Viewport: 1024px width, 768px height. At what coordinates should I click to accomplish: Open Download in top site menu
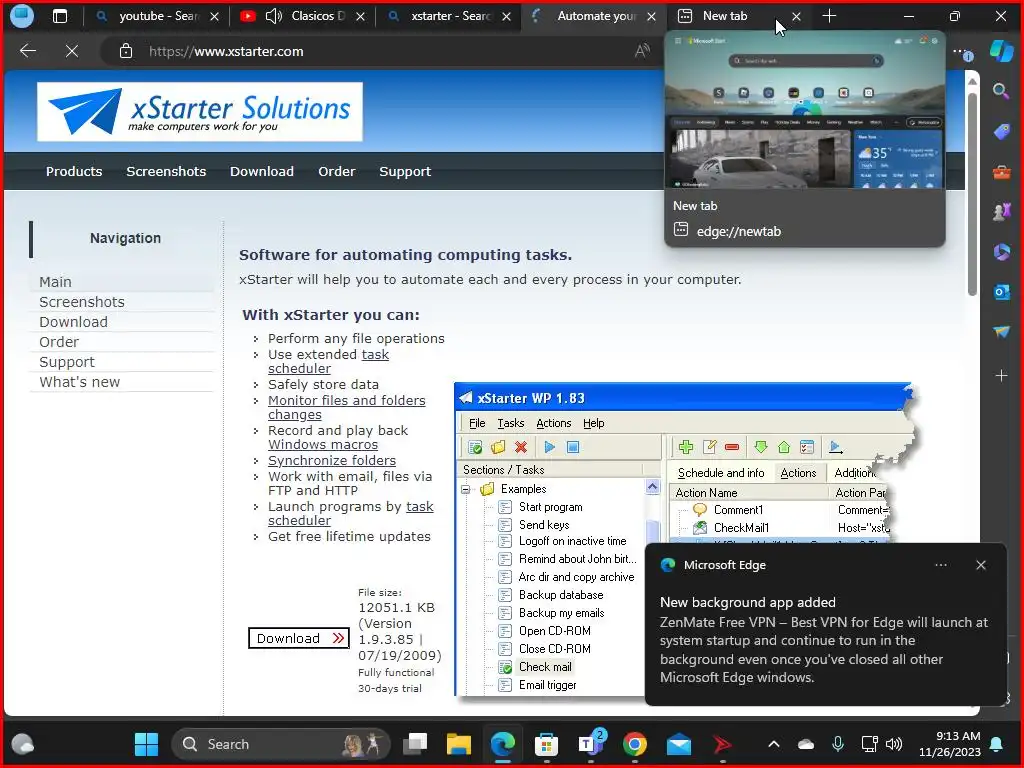pos(262,171)
